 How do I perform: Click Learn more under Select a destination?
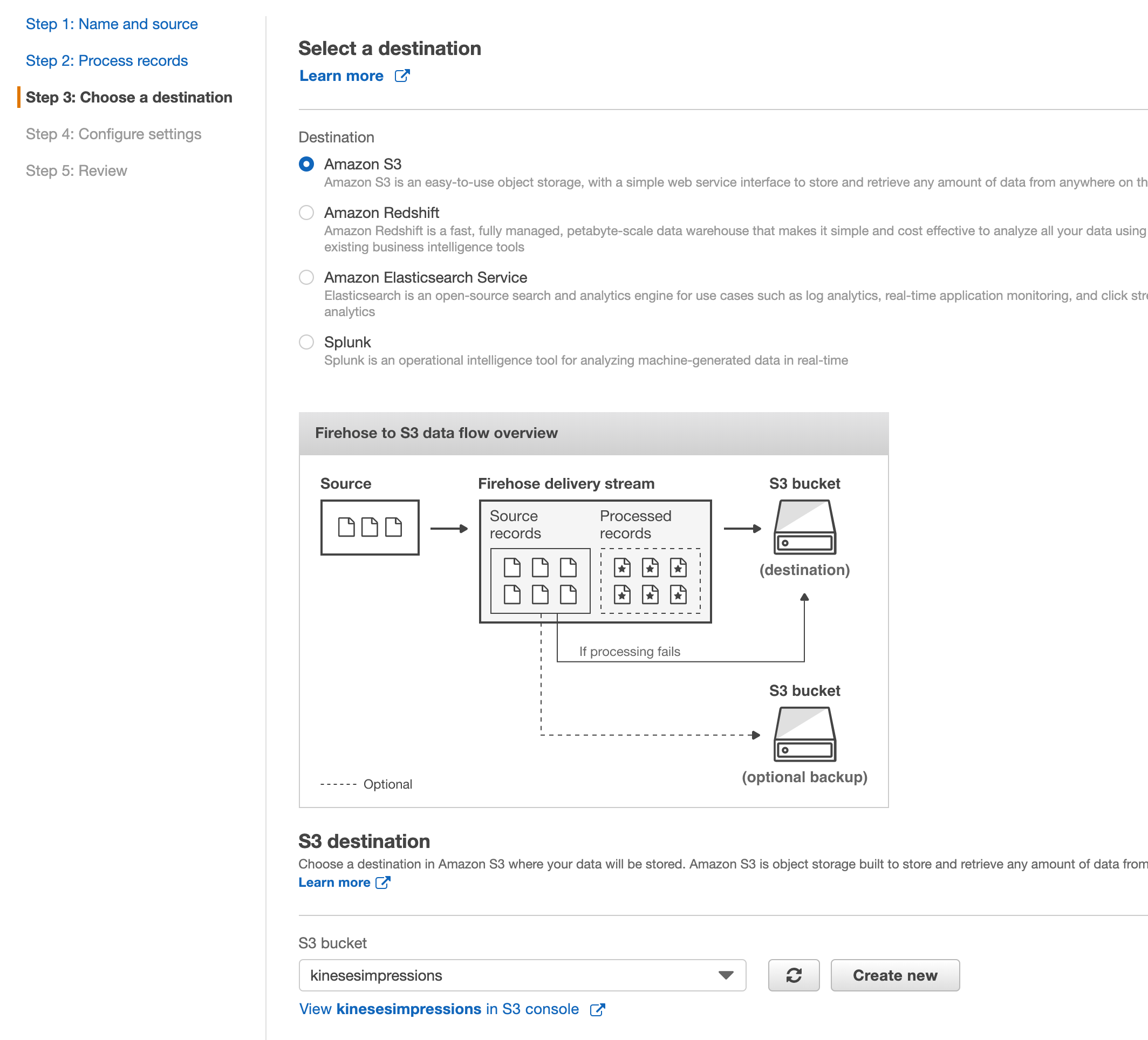(x=341, y=76)
